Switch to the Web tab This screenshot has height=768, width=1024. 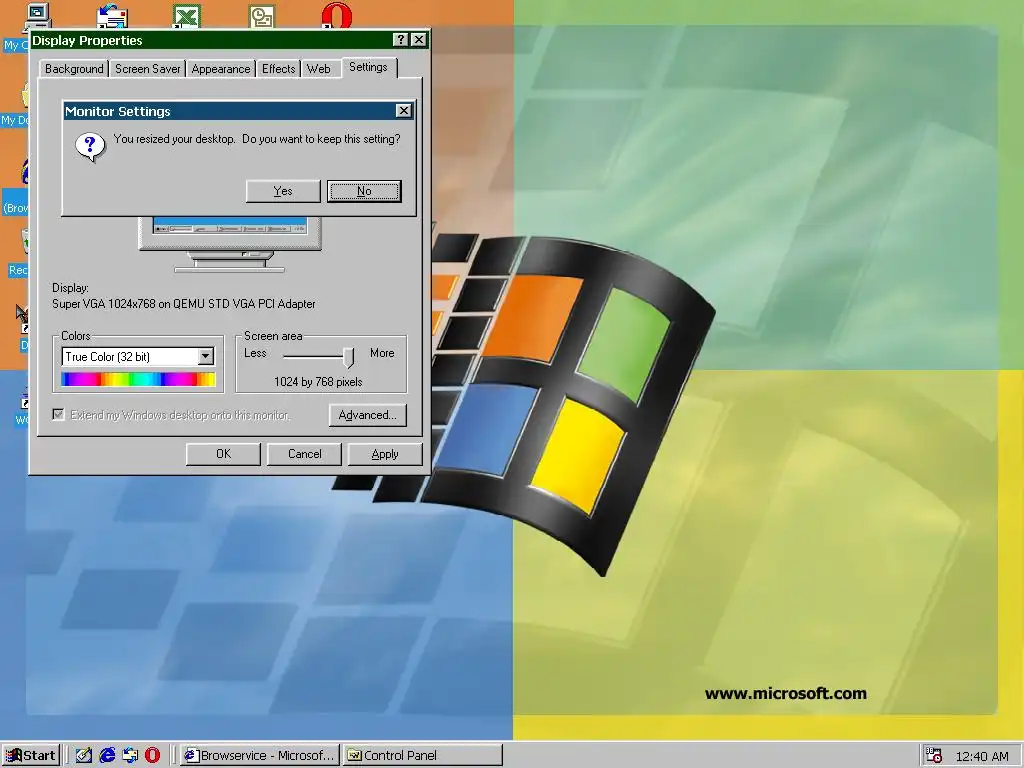tap(319, 69)
